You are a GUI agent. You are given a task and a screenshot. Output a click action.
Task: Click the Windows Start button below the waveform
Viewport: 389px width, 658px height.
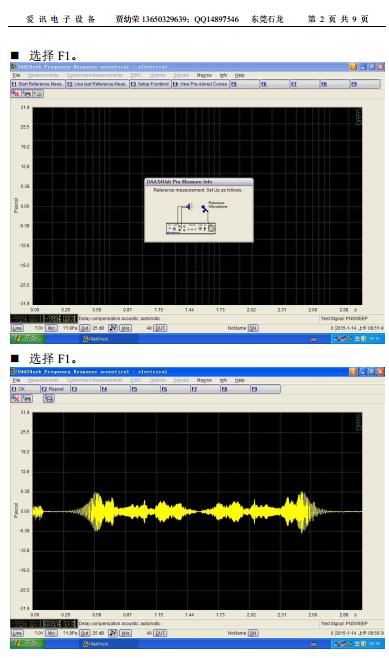(24, 643)
